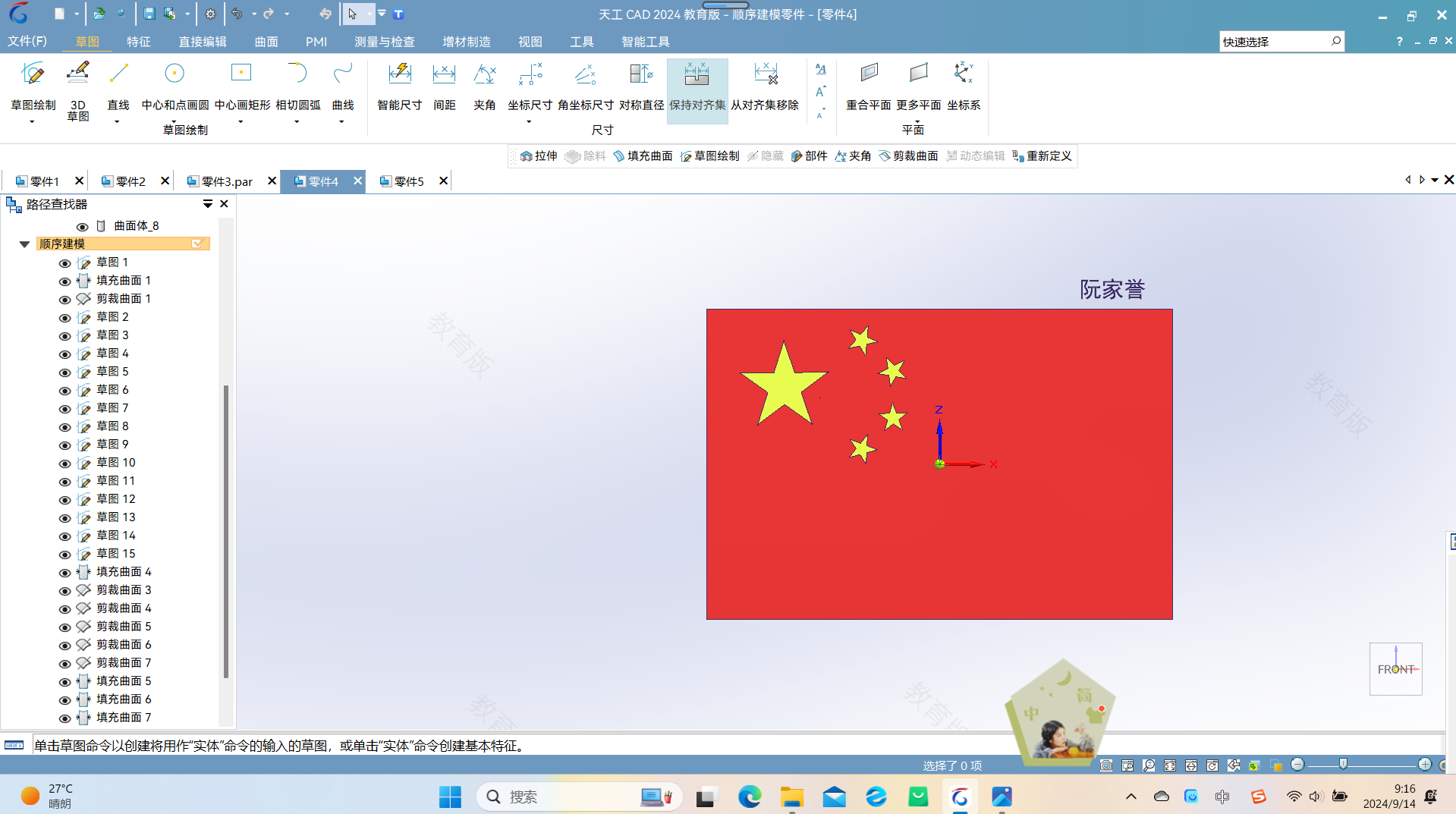This screenshot has width=1456, height=814.
Task: Adjust the zoom slider handle
Action: coord(1343,765)
